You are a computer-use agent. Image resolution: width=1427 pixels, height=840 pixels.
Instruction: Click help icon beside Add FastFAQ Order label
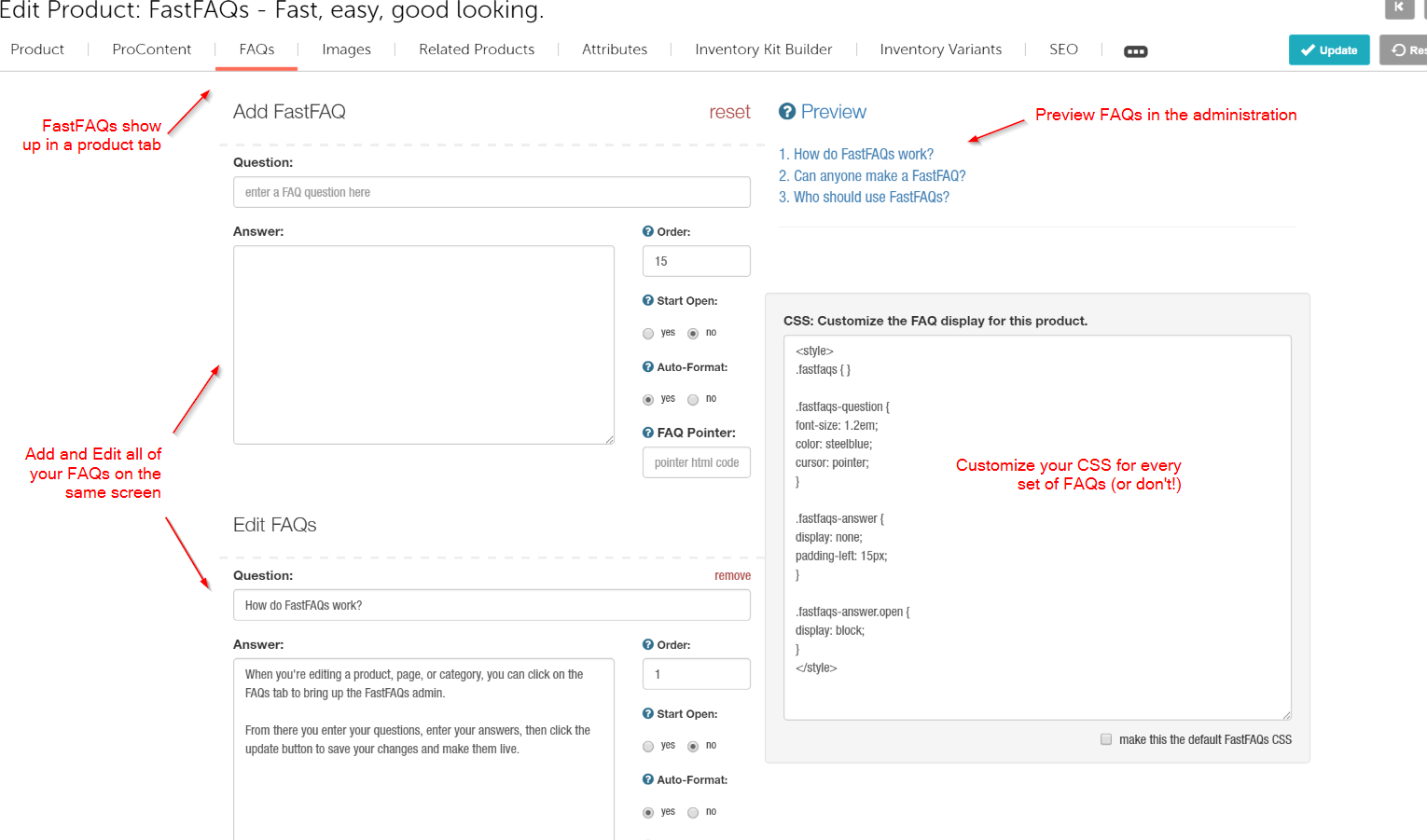click(648, 231)
